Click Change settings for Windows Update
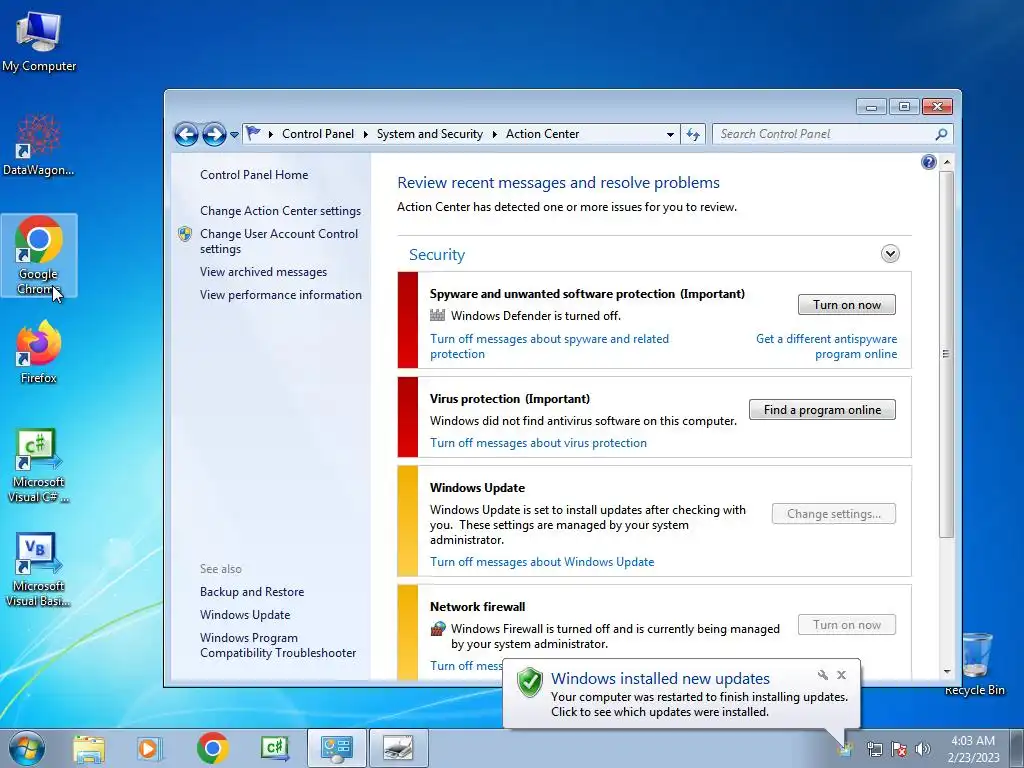 [x=833, y=514]
